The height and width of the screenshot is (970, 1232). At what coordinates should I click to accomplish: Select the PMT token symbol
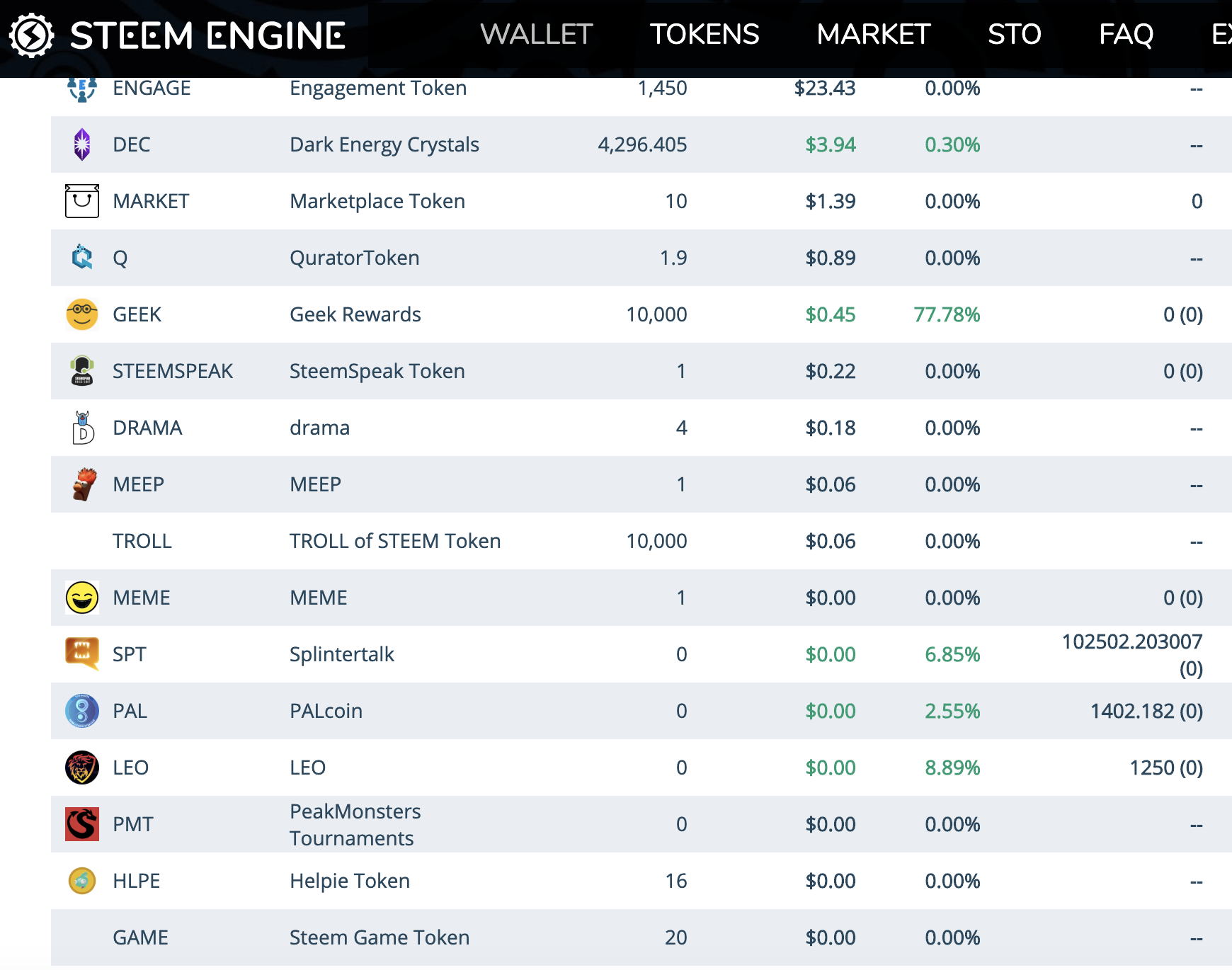[x=133, y=824]
